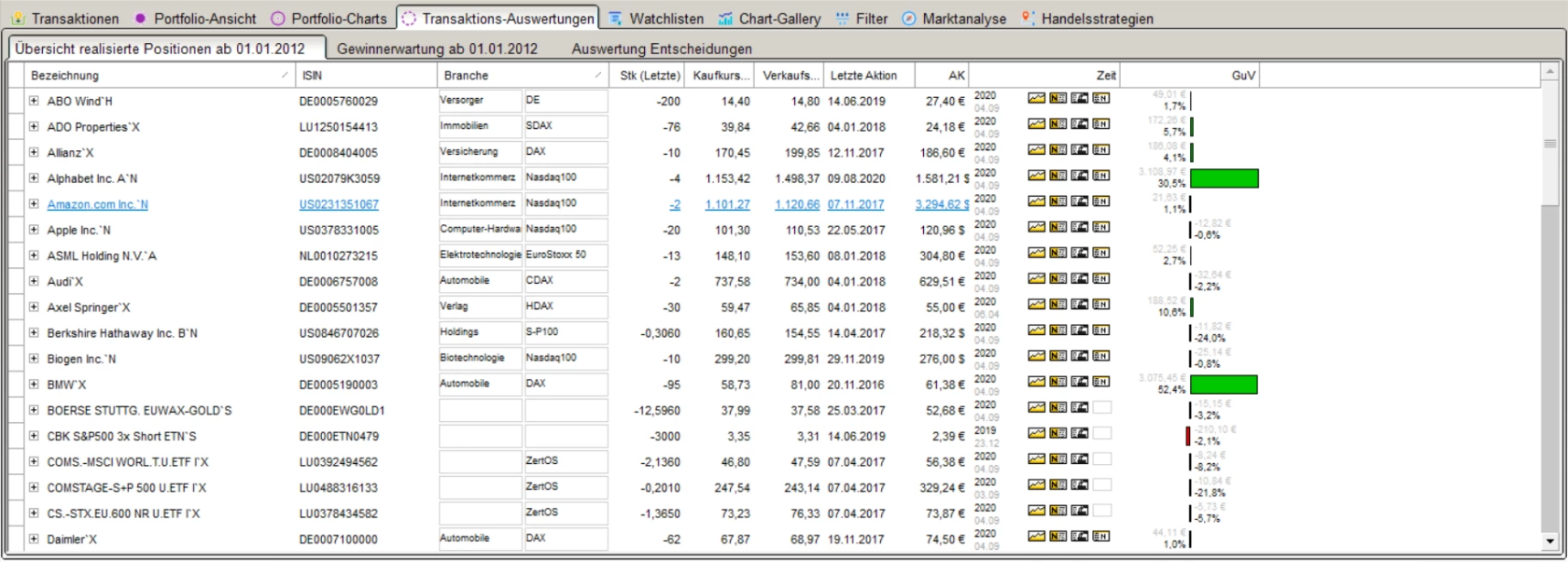
Task: Open the chart icon for Audi`X
Action: 1037,278
